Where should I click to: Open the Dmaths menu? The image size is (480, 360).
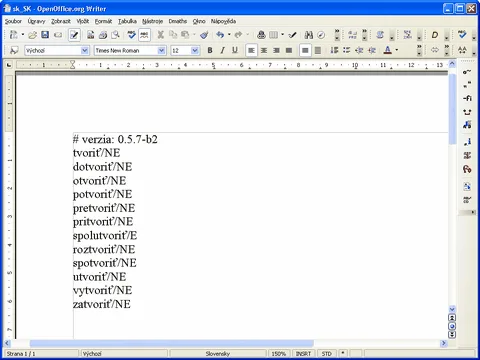pos(178,21)
